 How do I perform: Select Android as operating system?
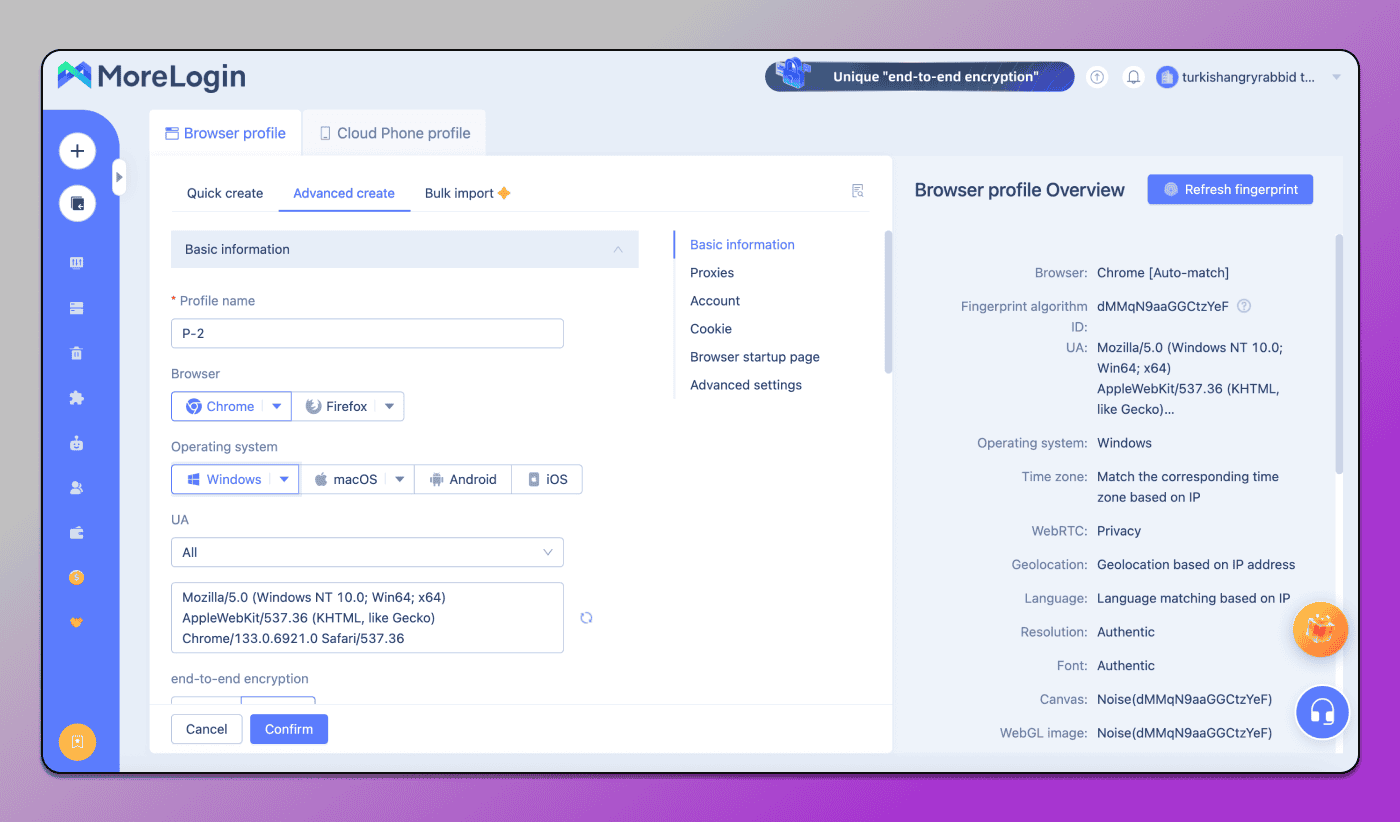tap(463, 480)
